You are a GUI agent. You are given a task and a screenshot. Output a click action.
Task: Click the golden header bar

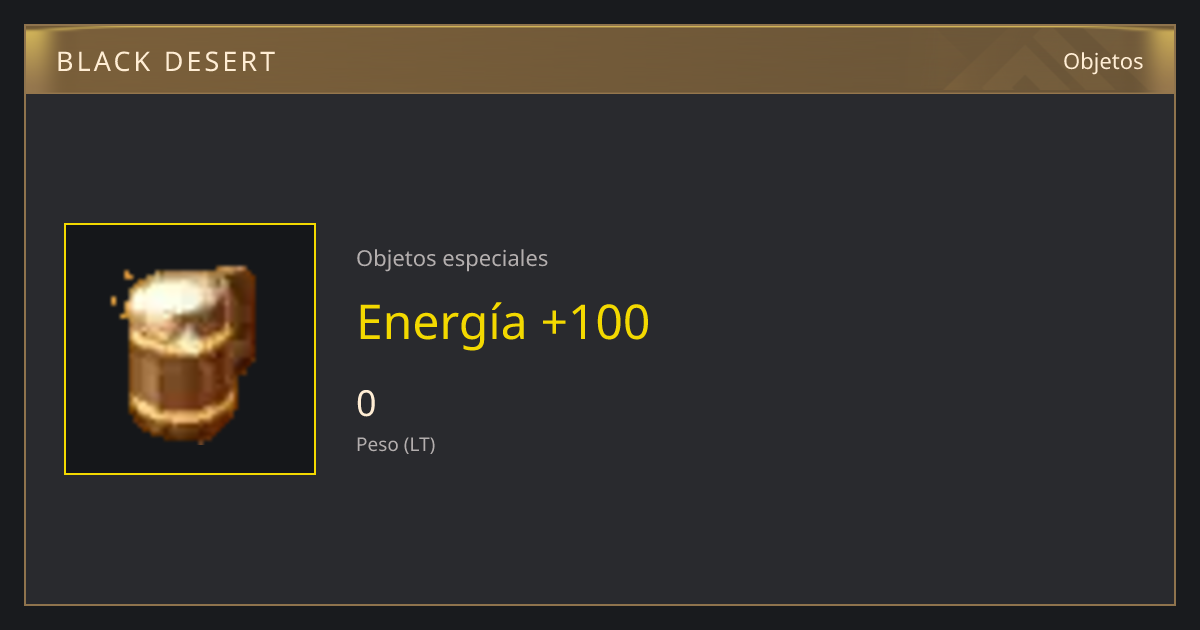click(600, 61)
